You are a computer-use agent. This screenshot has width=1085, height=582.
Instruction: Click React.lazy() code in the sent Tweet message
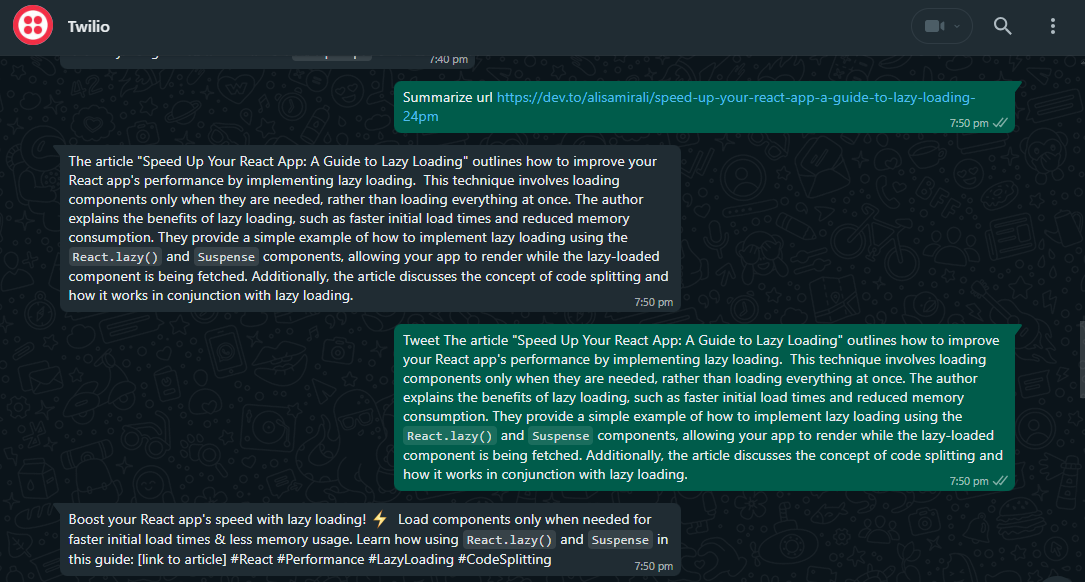pyautogui.click(x=449, y=436)
